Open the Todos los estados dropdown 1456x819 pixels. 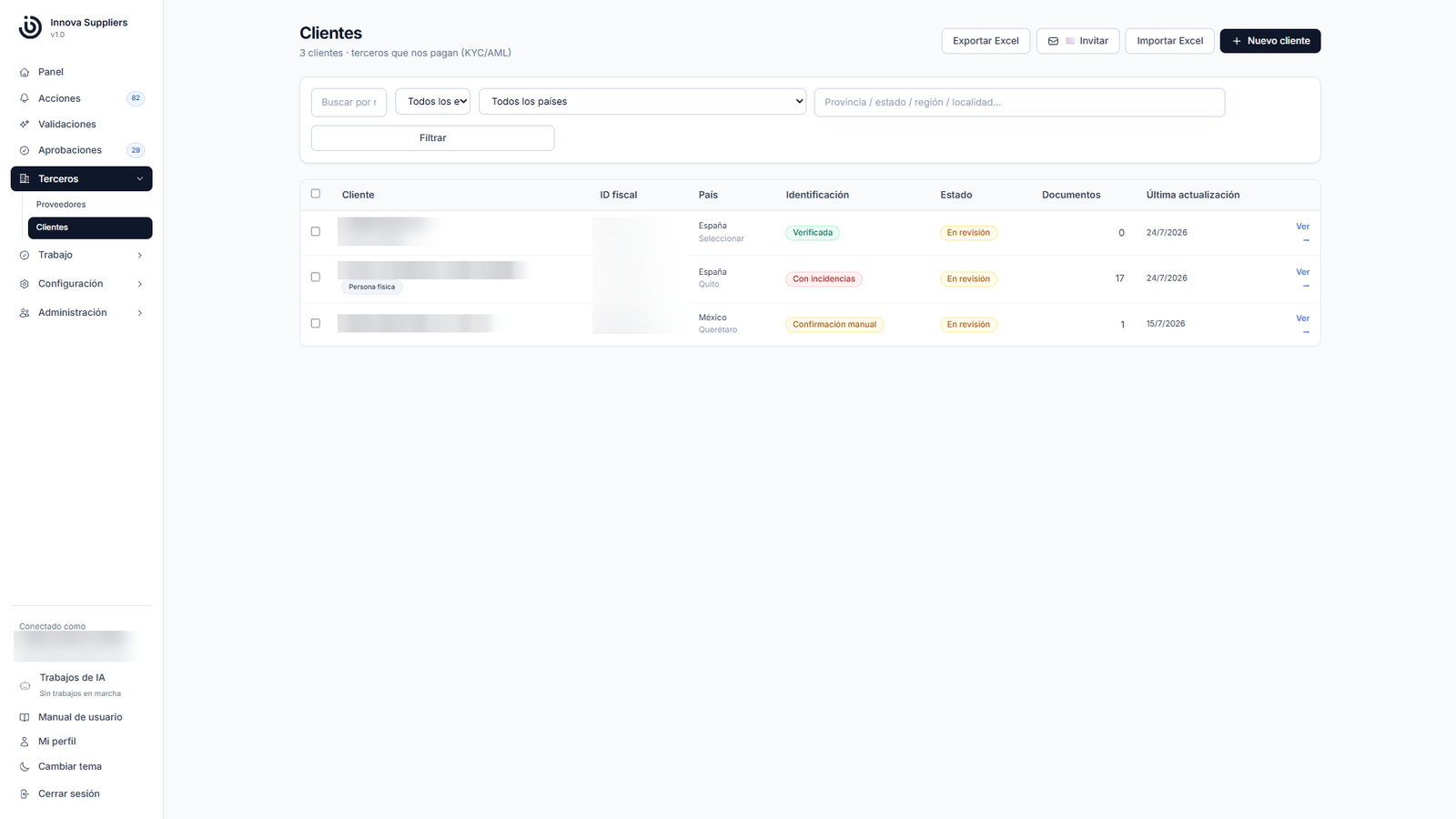(432, 101)
